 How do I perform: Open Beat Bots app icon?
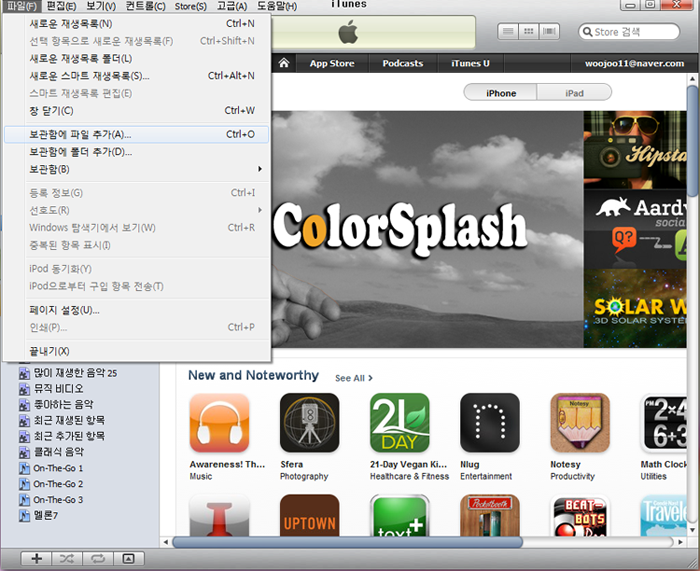coord(580,515)
